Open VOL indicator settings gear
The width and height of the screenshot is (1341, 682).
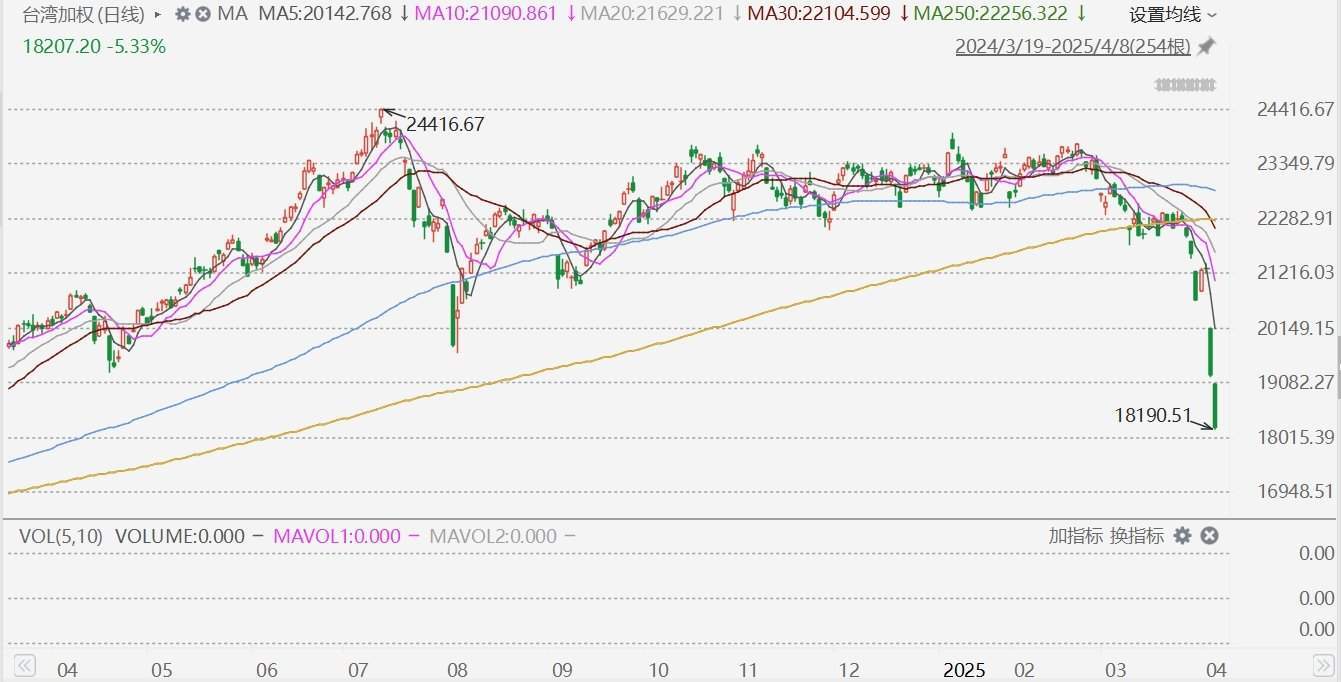point(1182,536)
